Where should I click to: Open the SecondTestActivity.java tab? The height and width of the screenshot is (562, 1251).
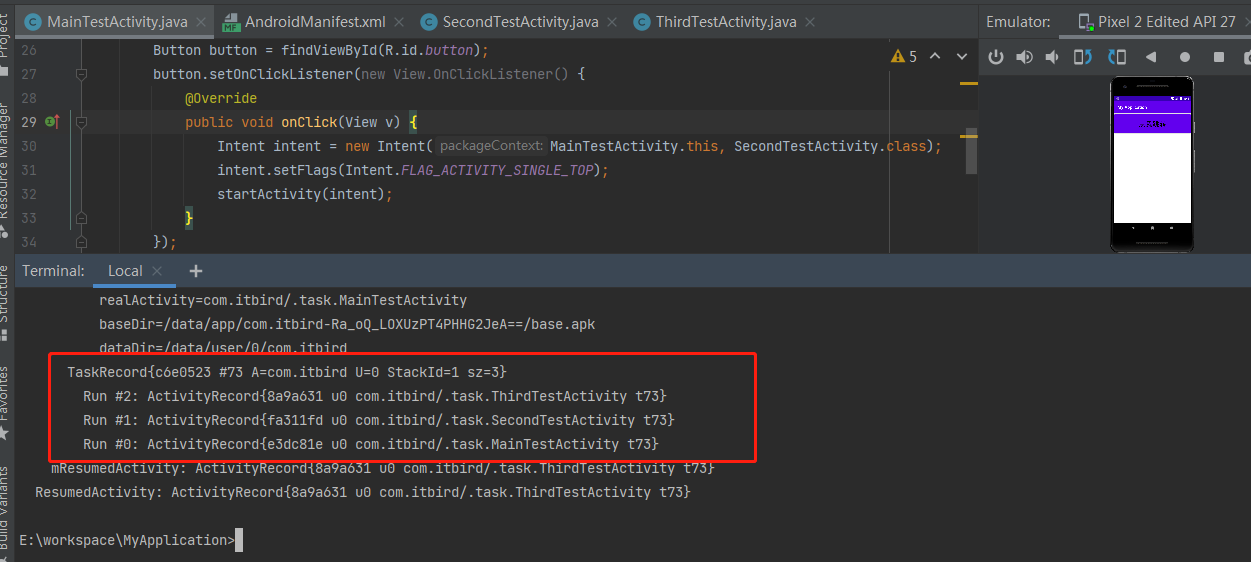coord(520,22)
